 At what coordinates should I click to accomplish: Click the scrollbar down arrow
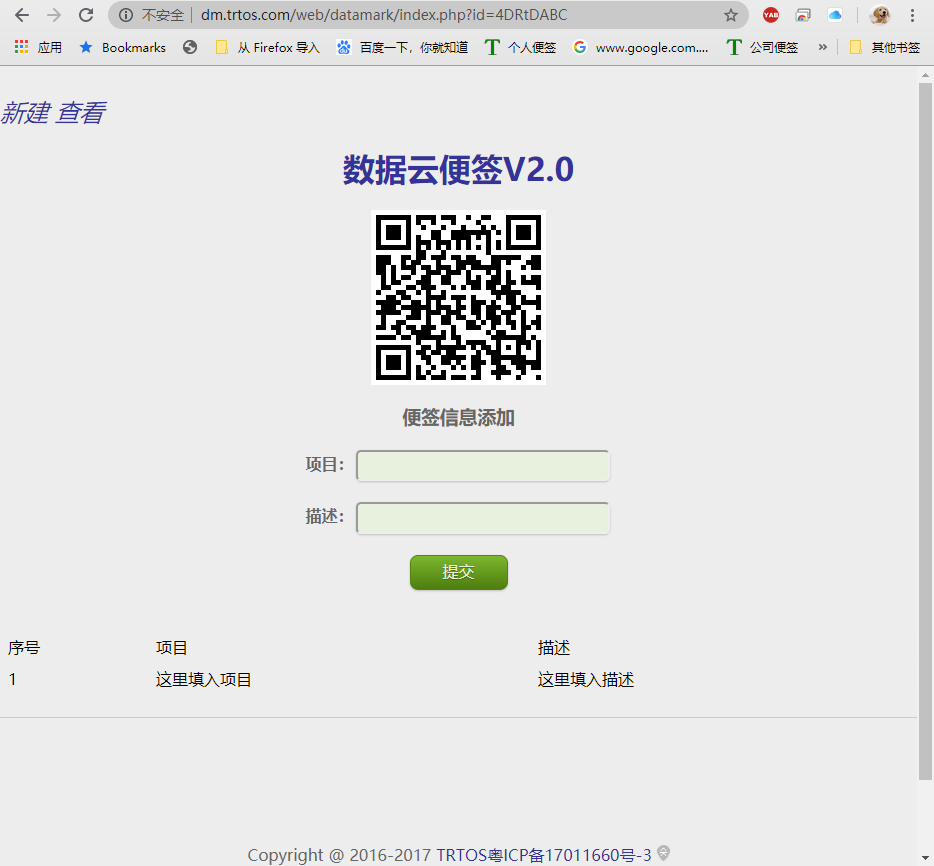tap(925, 859)
